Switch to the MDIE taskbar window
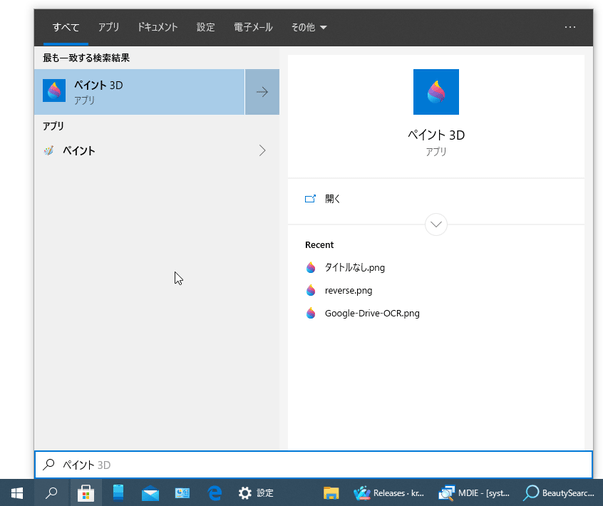The height and width of the screenshot is (506, 603). click(x=474, y=493)
